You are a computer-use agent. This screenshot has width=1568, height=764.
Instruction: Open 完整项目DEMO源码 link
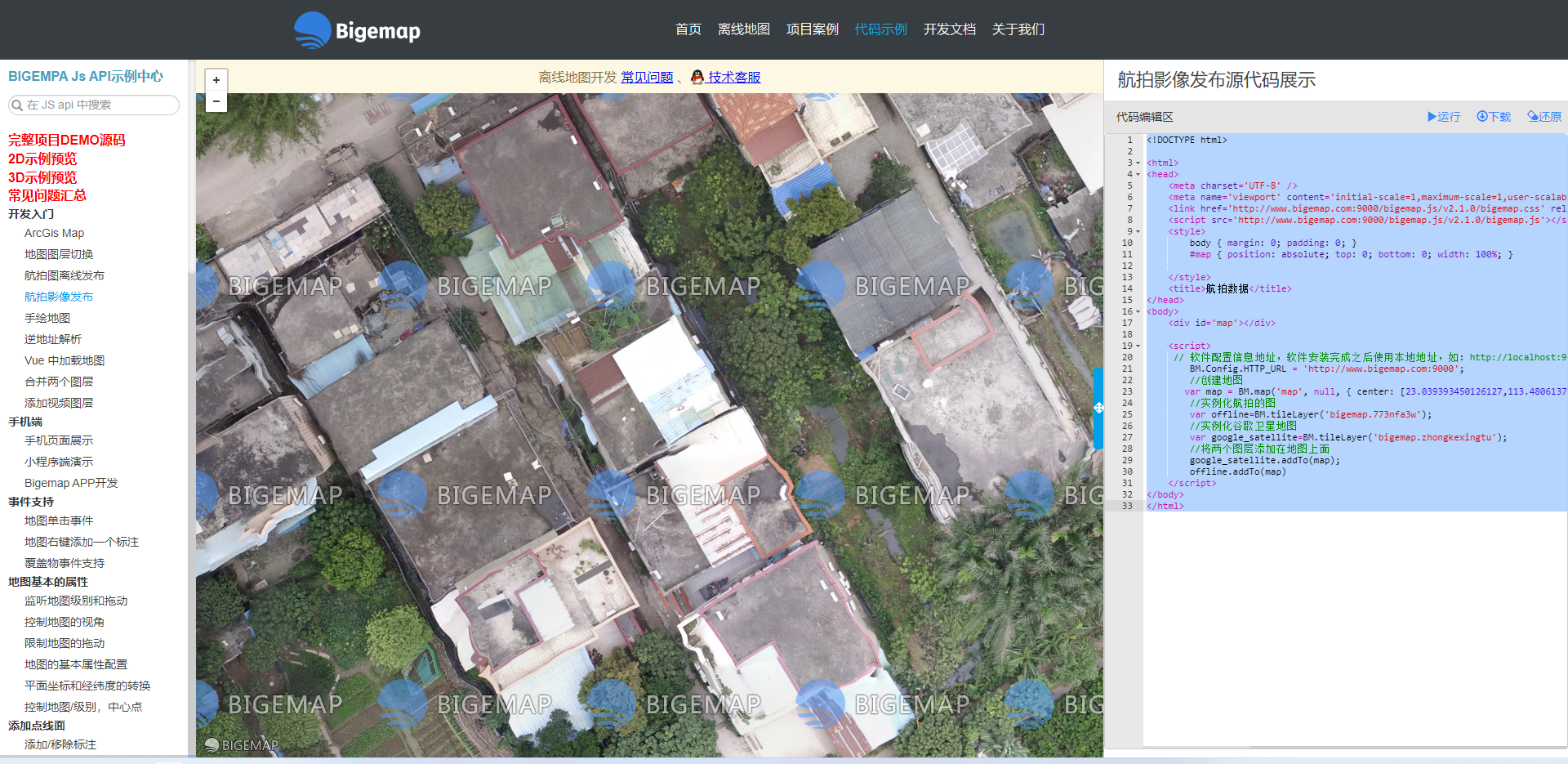(67, 140)
